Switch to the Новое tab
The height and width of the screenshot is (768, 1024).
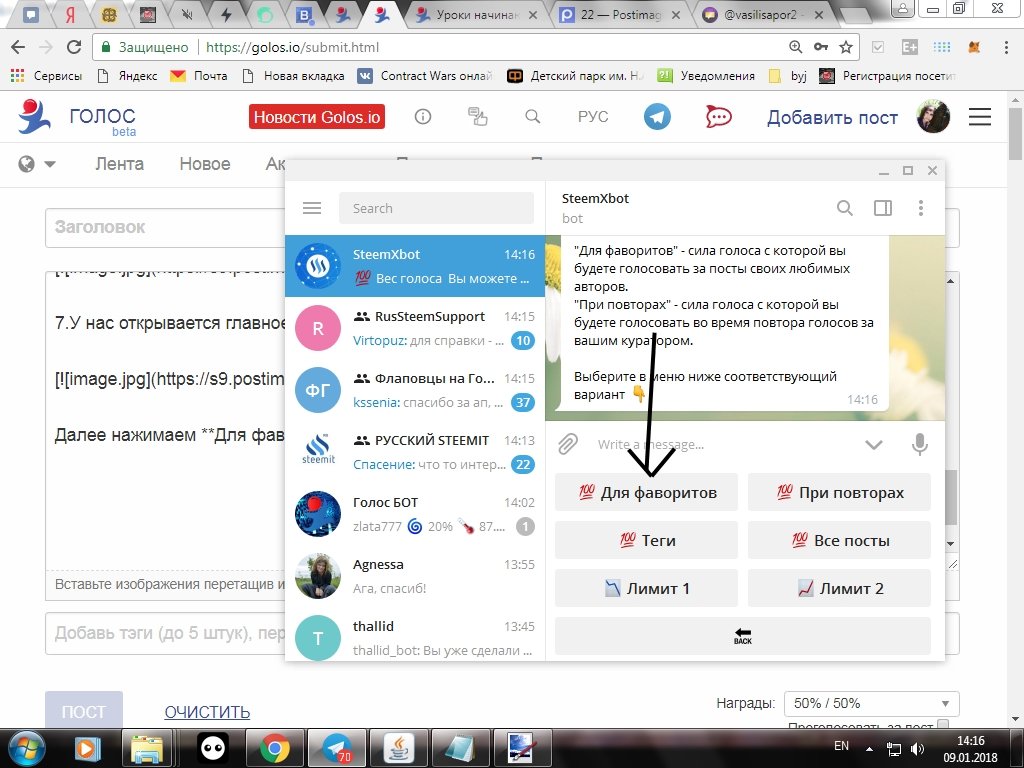point(205,164)
